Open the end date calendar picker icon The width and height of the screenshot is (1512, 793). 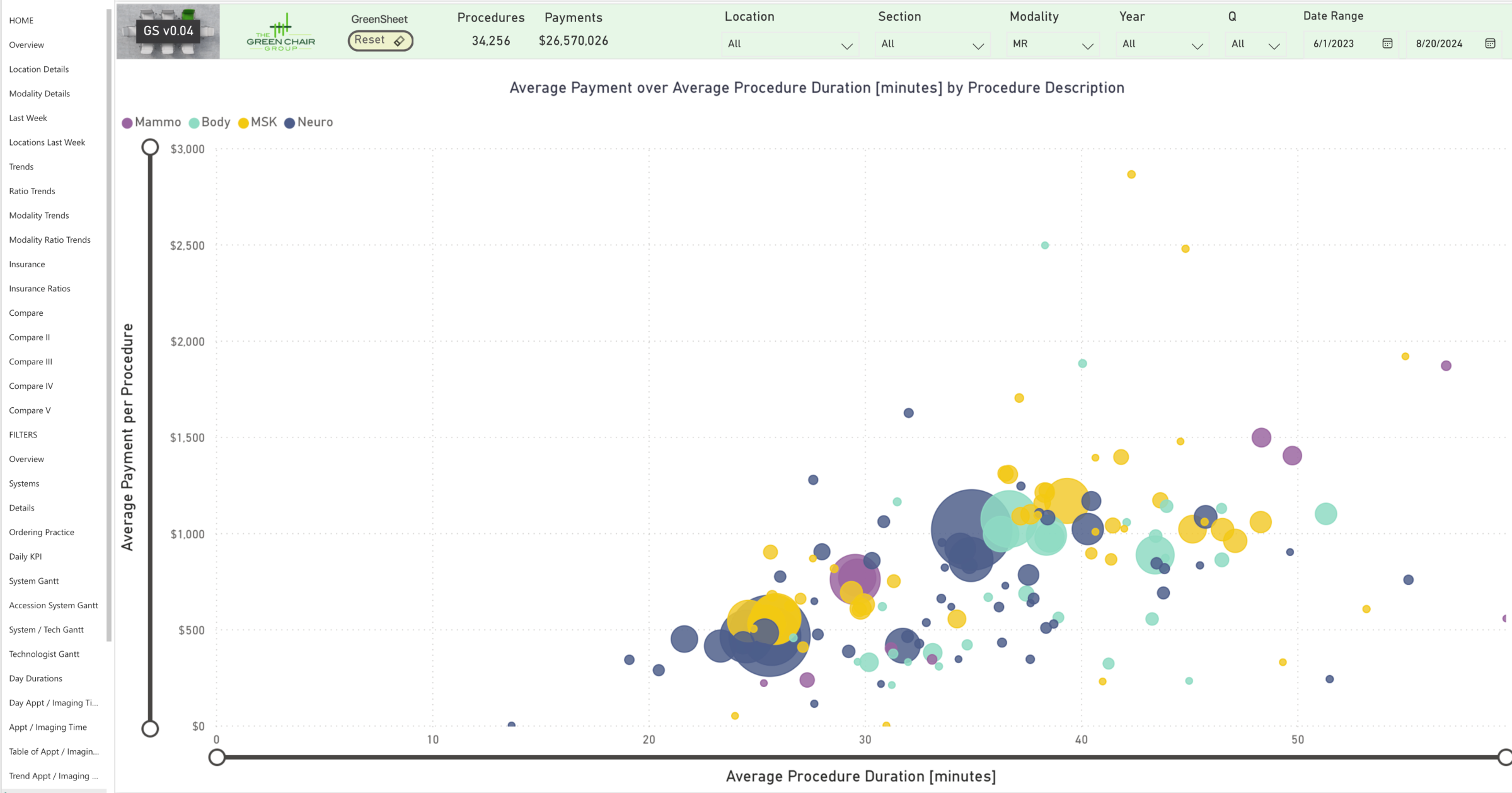coord(1490,43)
